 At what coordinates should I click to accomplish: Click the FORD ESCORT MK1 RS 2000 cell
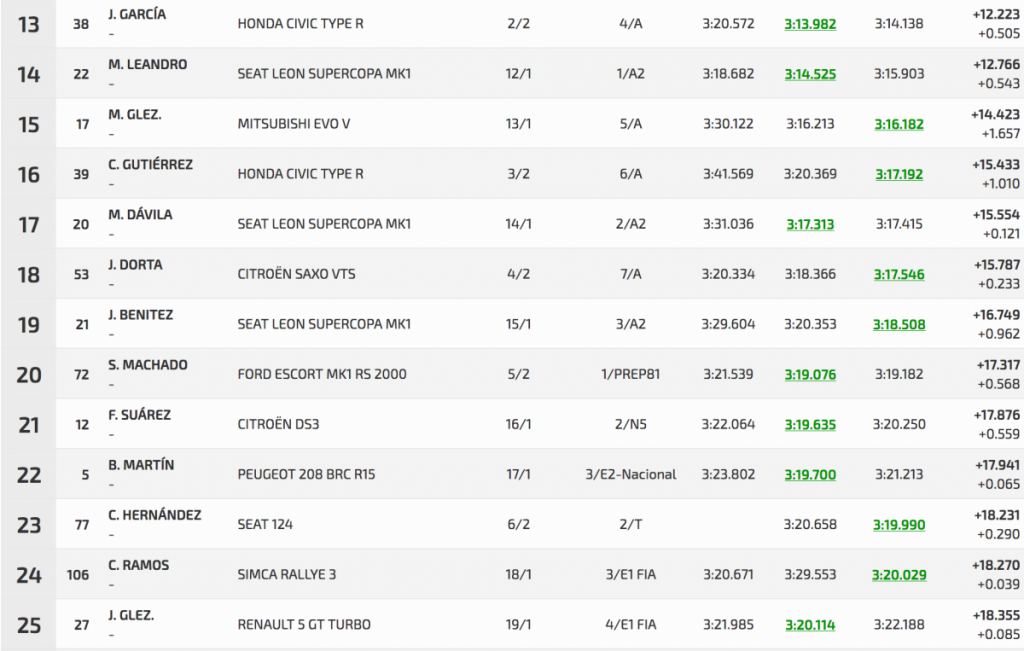pos(321,374)
